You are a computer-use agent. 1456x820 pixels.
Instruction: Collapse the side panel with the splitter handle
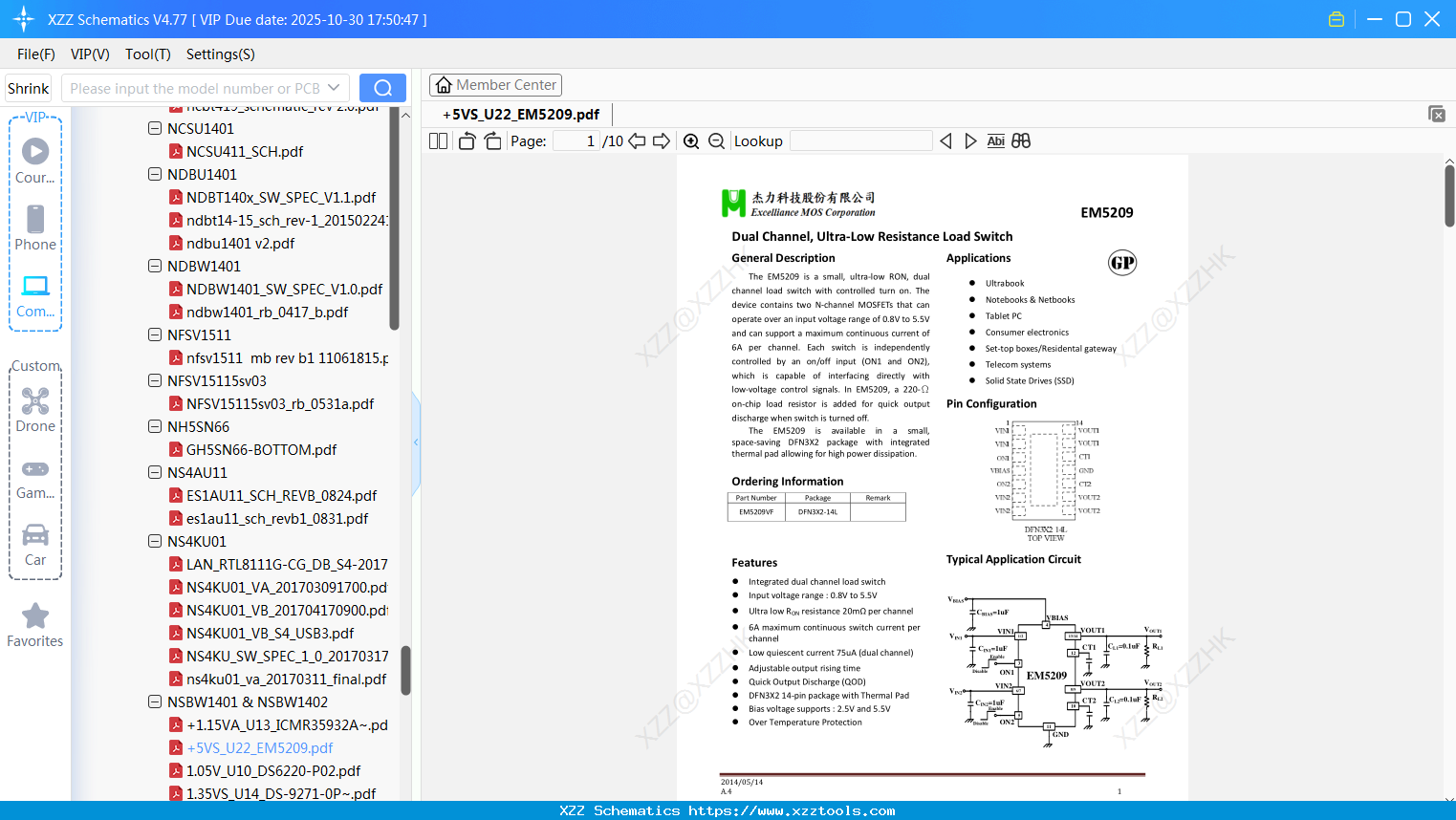click(x=416, y=442)
